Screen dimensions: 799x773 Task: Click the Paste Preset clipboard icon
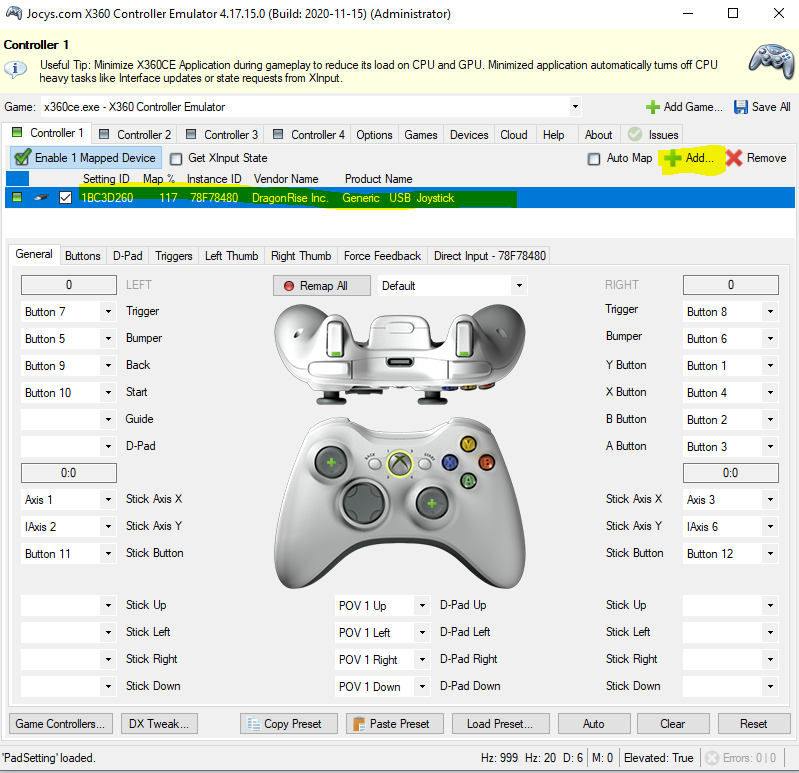pyautogui.click(x=359, y=724)
